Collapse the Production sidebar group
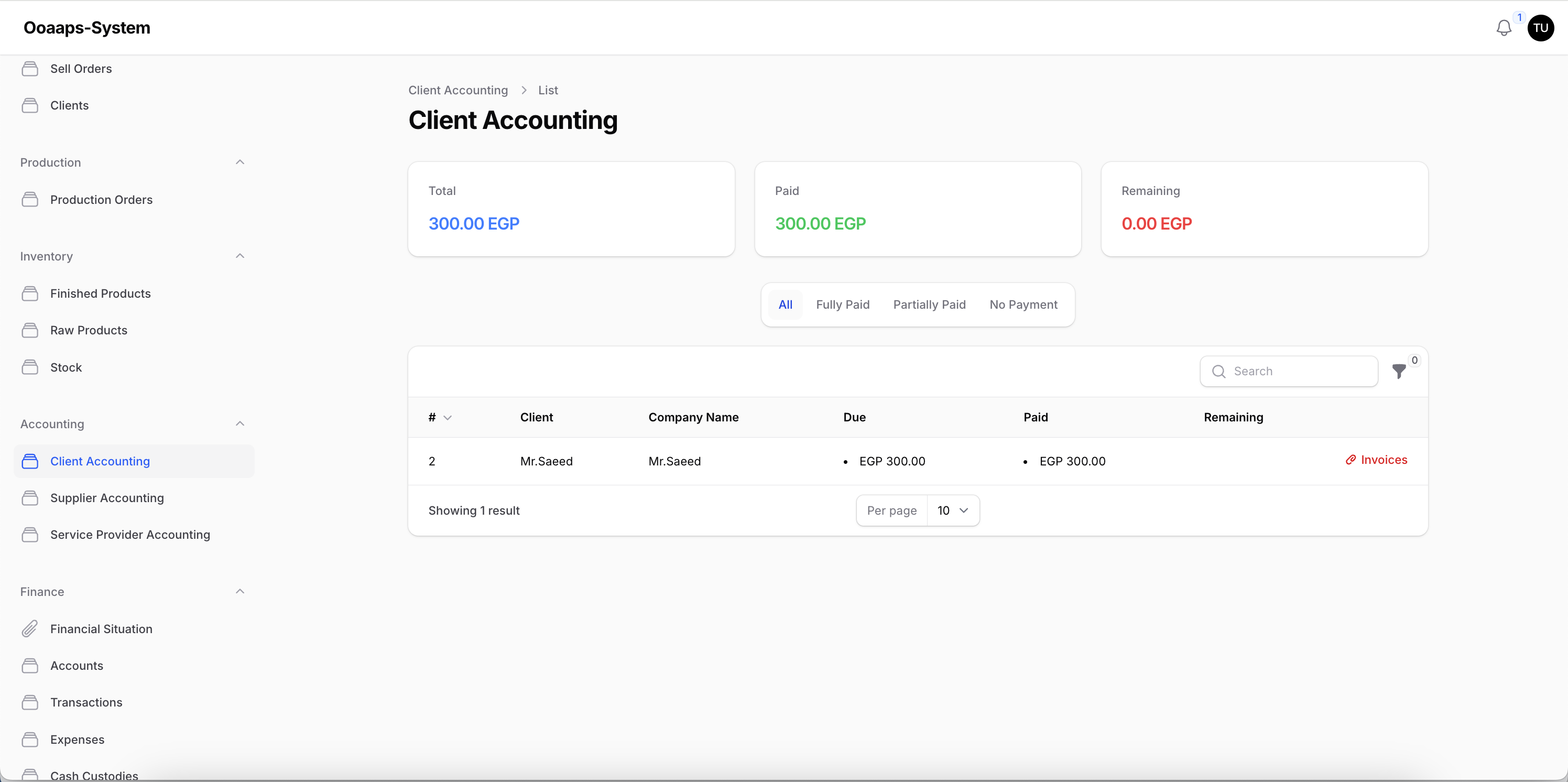This screenshot has height=782, width=1568. coord(240,162)
